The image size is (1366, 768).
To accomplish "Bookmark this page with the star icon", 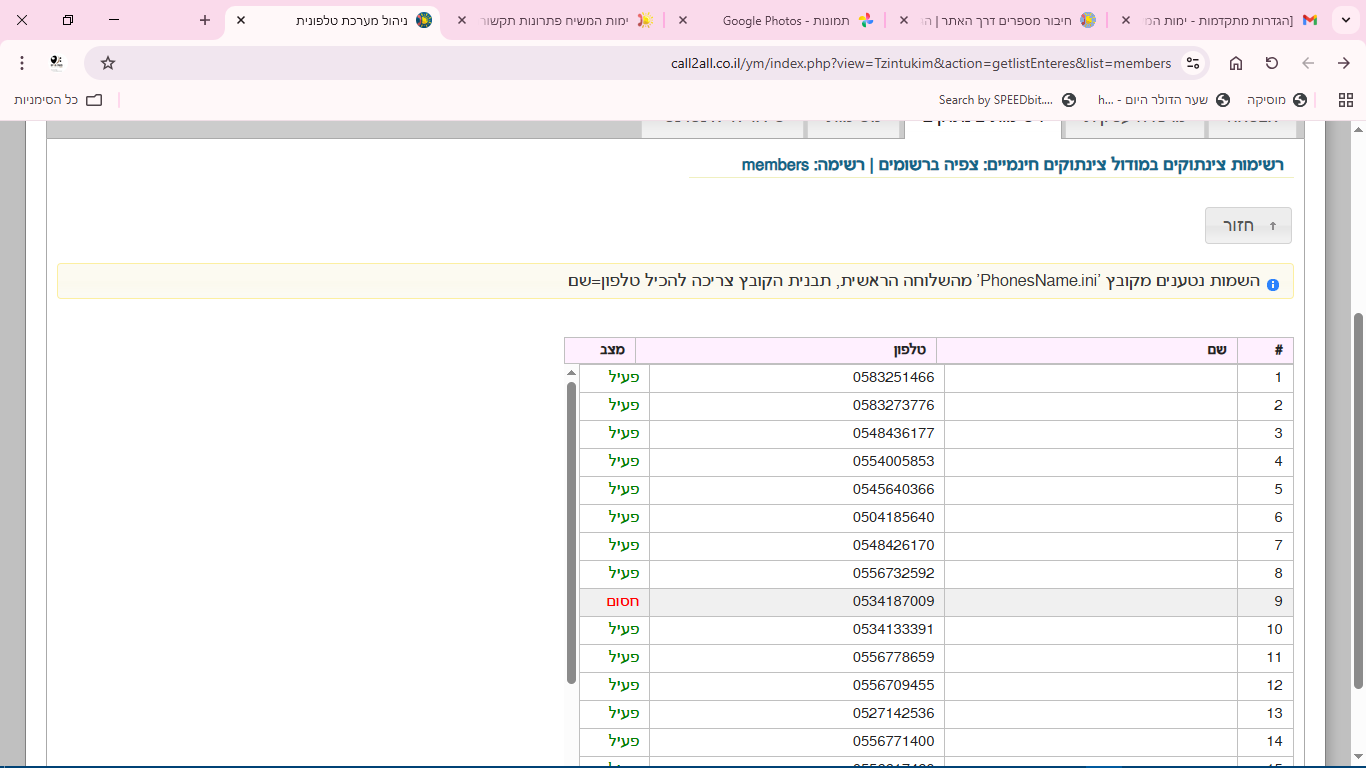I will pyautogui.click(x=108, y=63).
